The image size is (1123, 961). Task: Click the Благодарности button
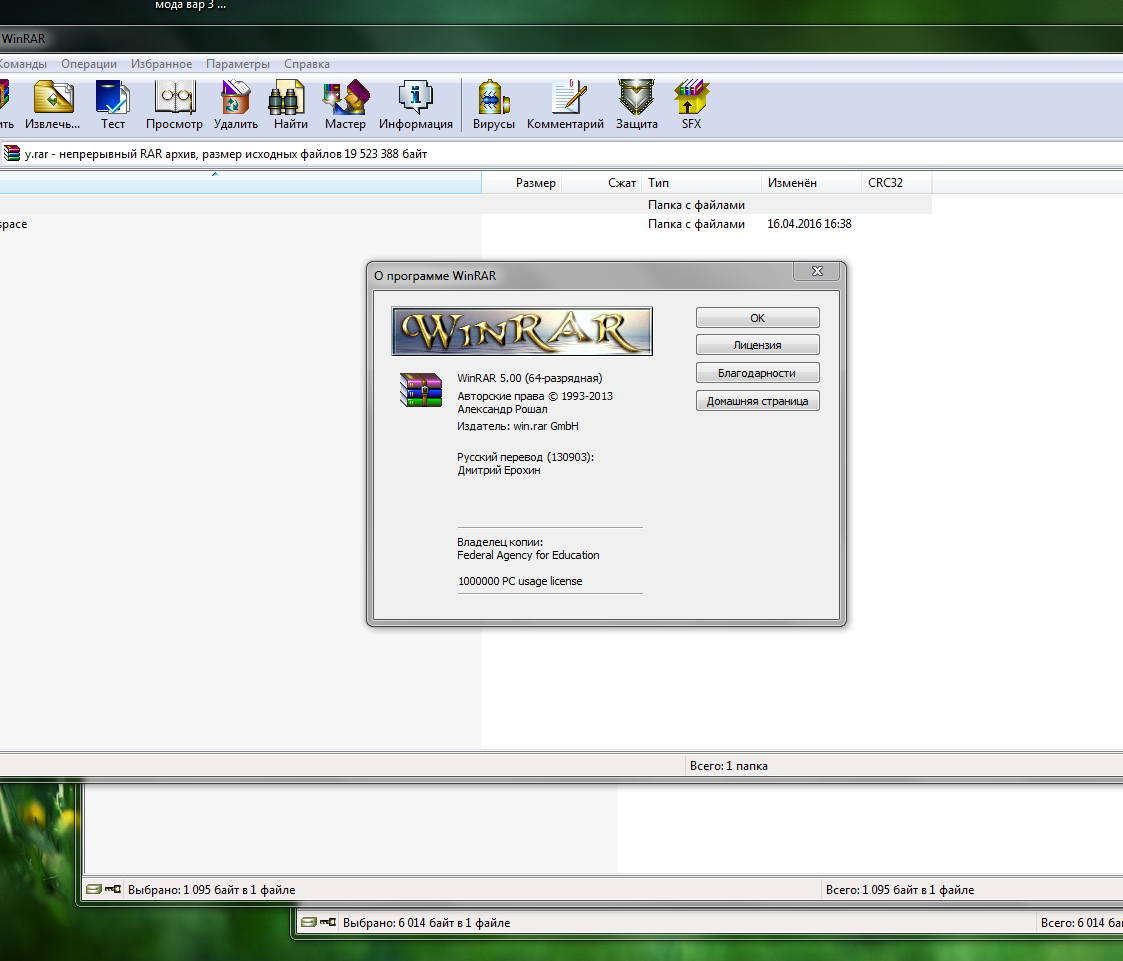click(x=757, y=373)
